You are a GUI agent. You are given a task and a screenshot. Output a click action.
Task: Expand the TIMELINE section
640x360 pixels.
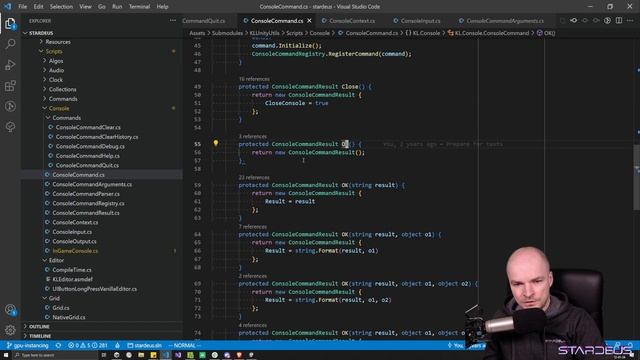click(102, 336)
